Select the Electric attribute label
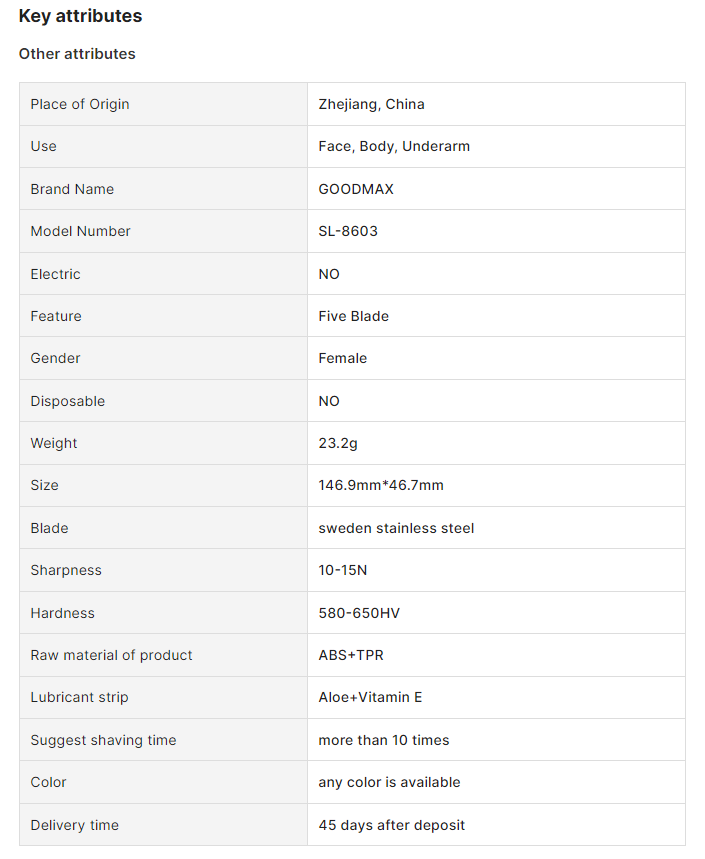The height and width of the screenshot is (859, 705). [55, 274]
